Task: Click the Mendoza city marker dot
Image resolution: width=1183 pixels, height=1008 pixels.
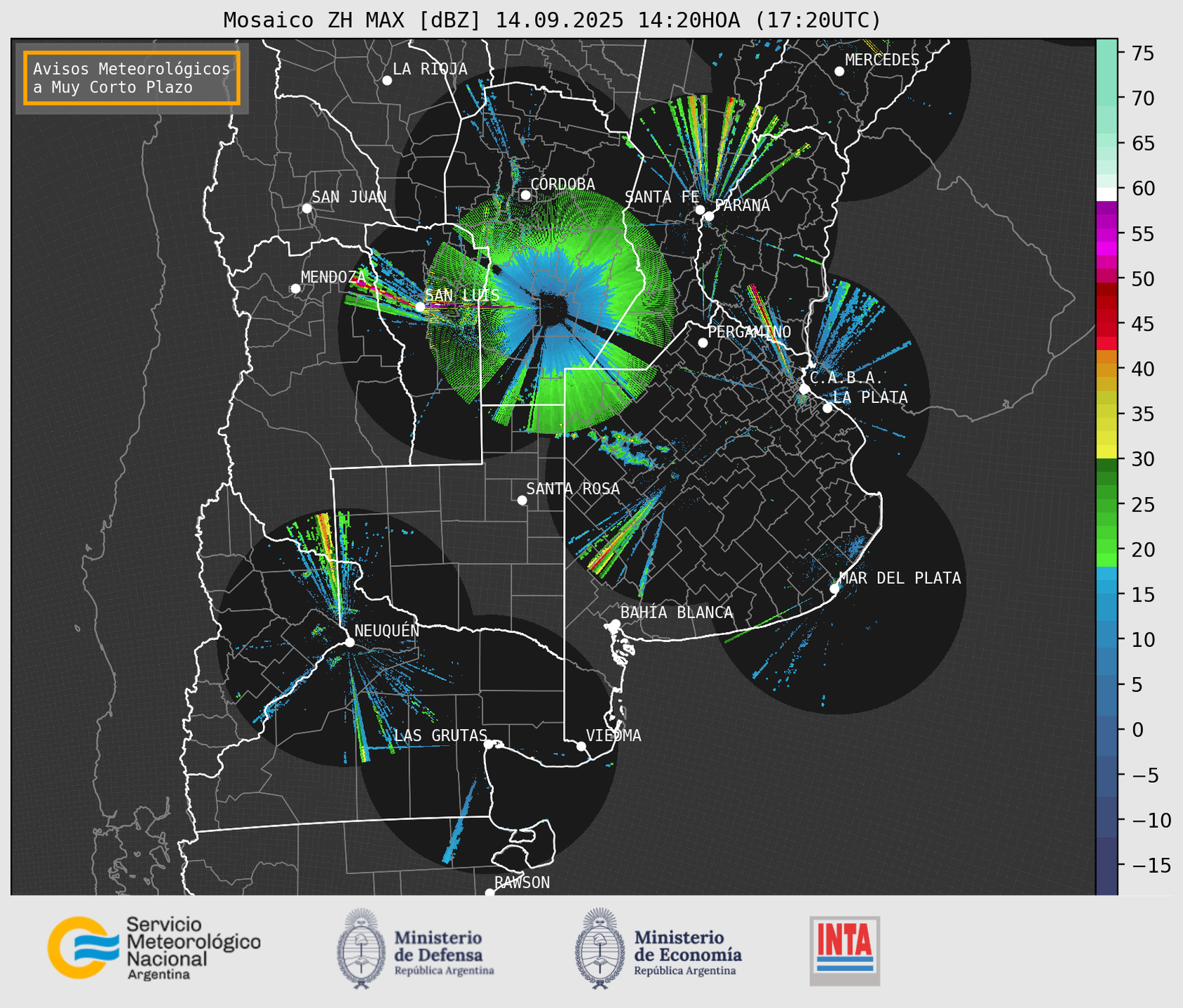Action: pos(295,289)
